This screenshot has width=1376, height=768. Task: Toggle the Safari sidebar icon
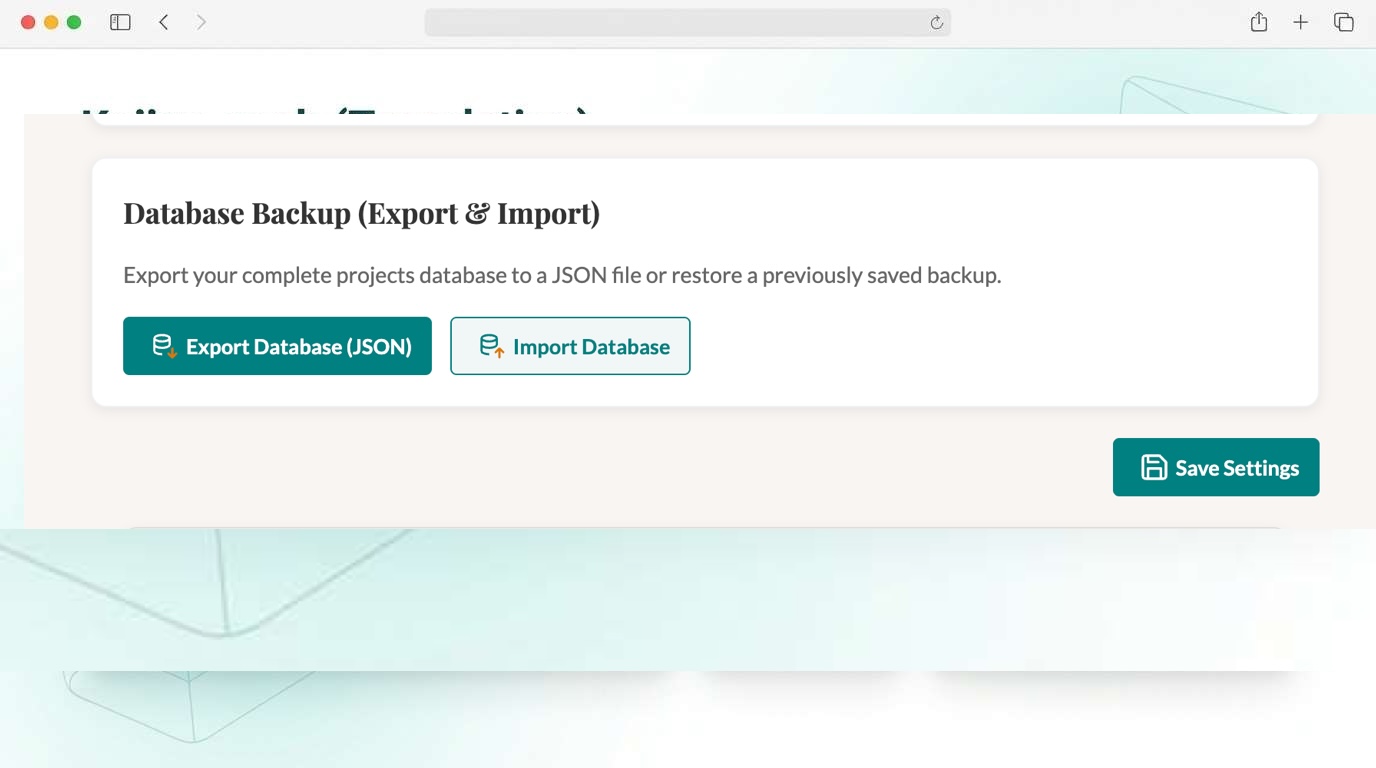120,22
